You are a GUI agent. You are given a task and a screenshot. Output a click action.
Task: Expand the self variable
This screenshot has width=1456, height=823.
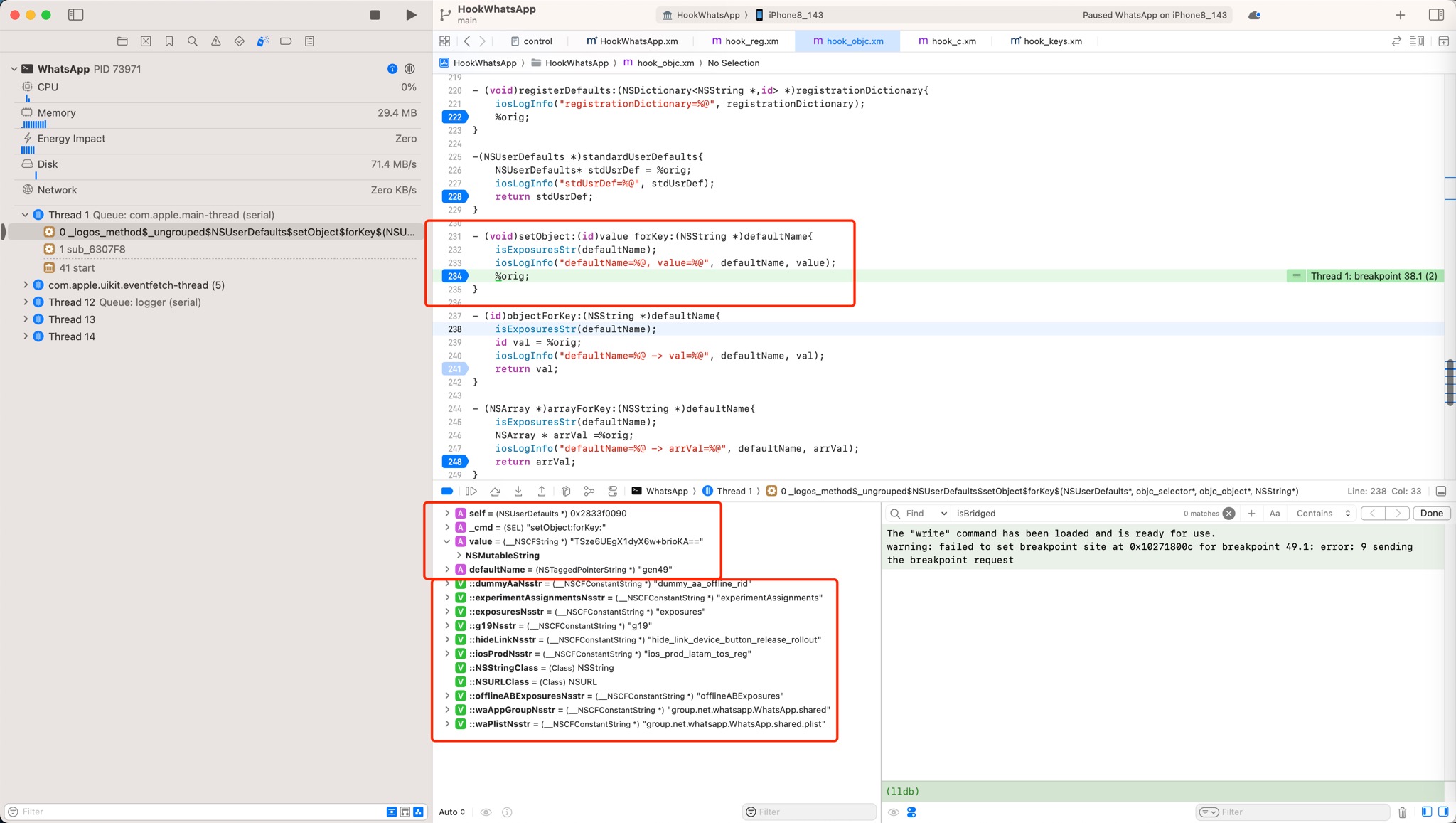[447, 514]
